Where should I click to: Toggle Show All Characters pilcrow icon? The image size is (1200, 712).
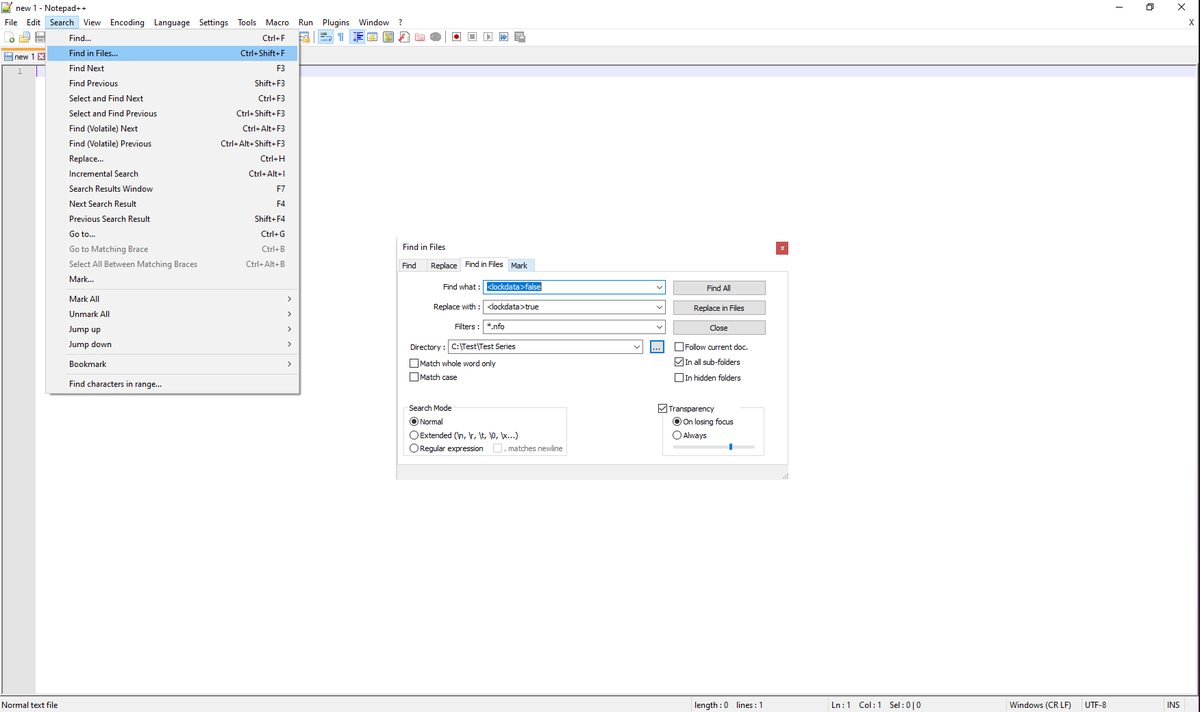(341, 37)
